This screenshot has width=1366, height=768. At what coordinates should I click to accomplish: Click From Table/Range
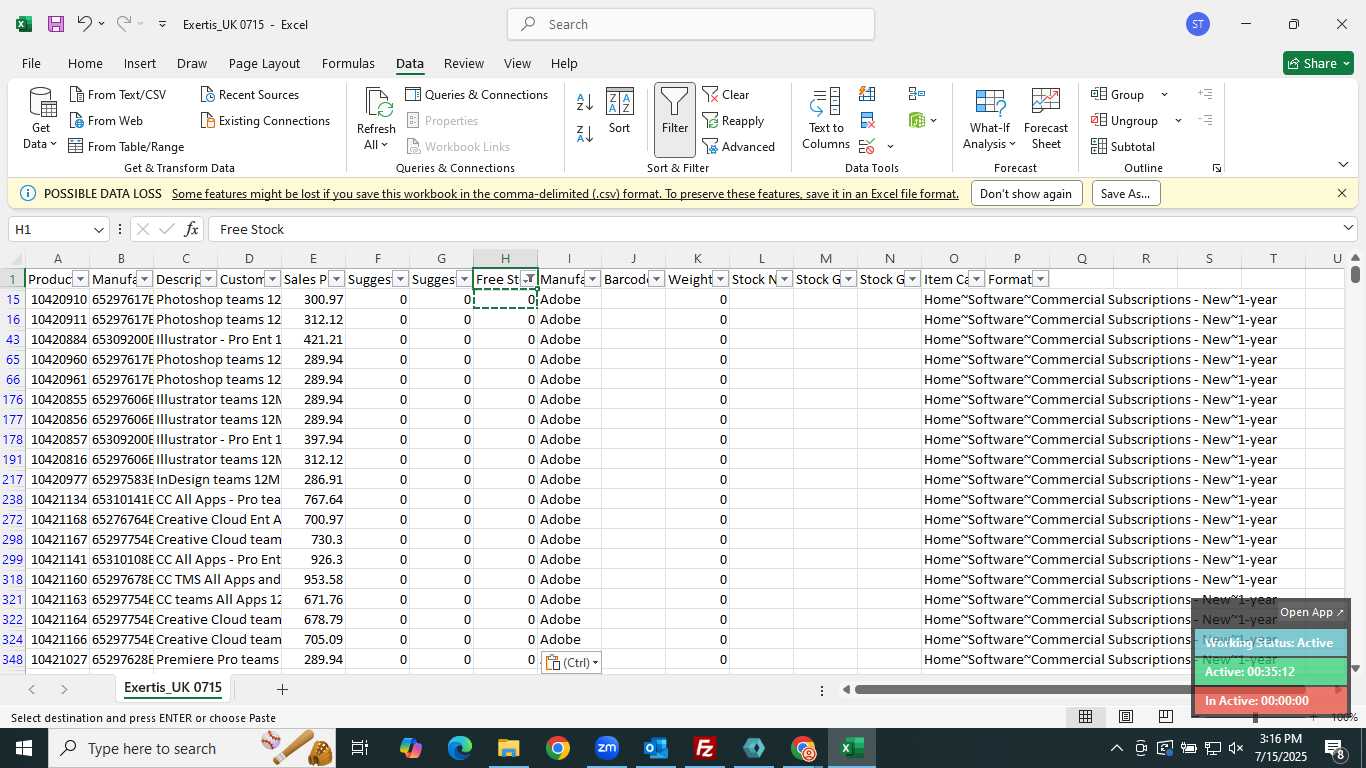pos(126,146)
